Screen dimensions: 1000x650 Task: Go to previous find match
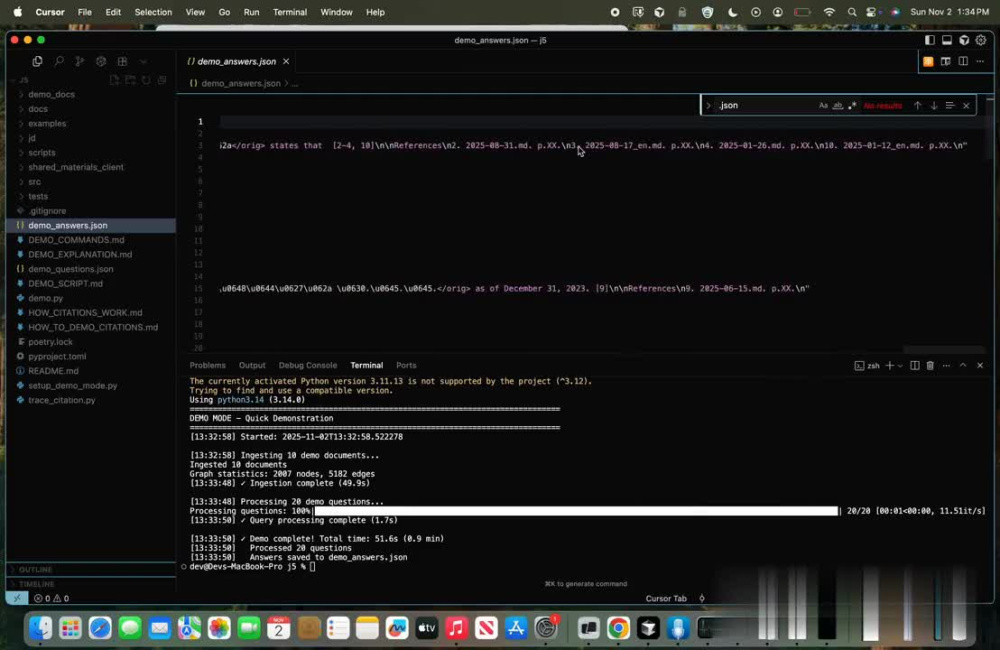click(918, 105)
